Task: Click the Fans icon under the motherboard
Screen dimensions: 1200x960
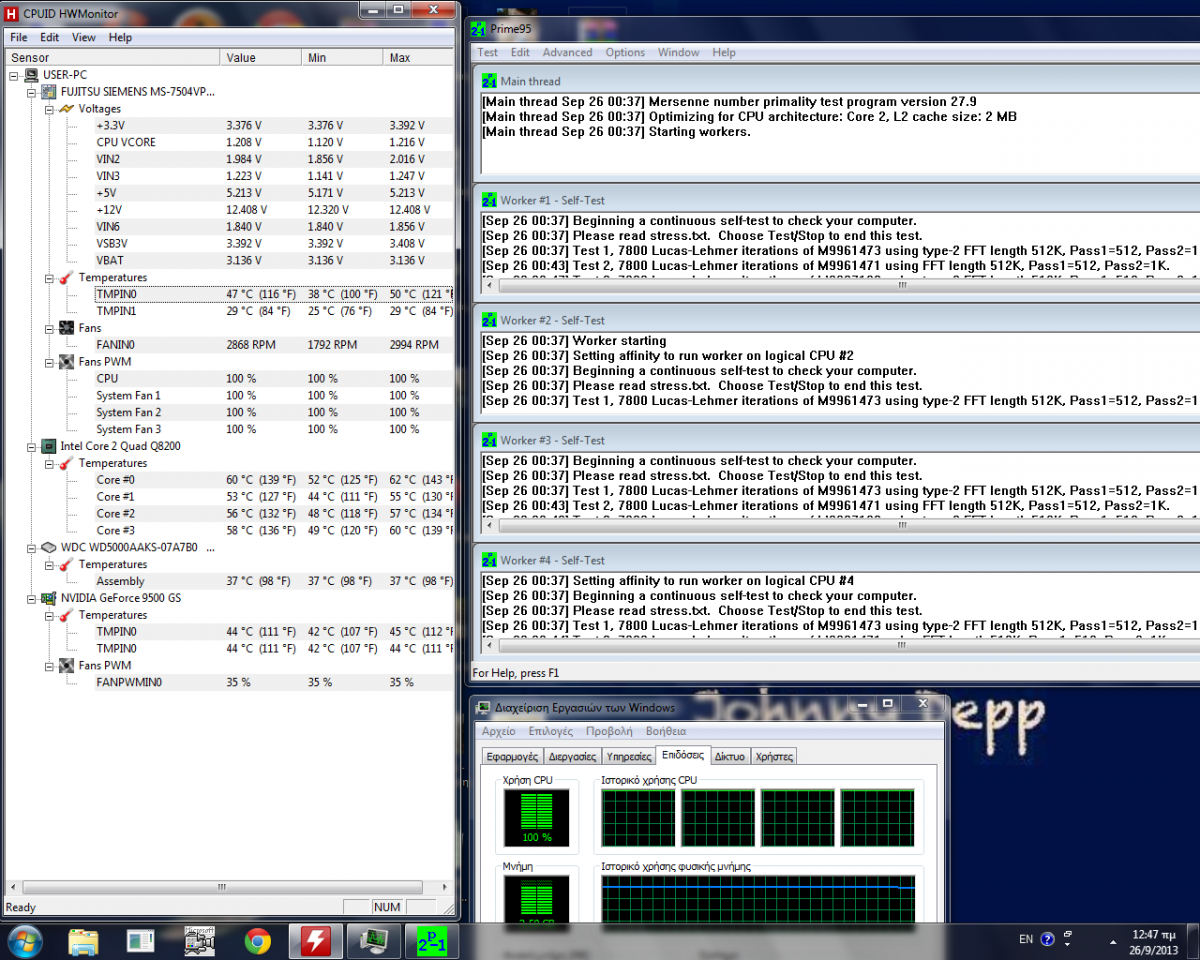Action: [x=66, y=328]
